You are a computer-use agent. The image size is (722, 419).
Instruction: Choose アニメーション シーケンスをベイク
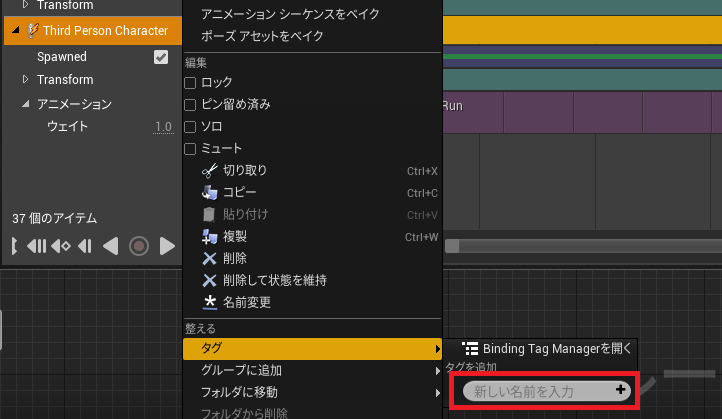(312, 14)
